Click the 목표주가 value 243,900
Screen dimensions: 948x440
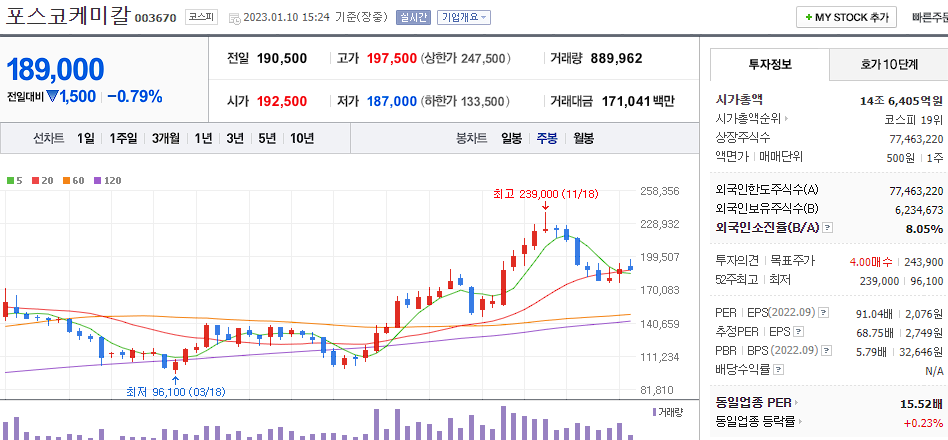[x=924, y=262]
